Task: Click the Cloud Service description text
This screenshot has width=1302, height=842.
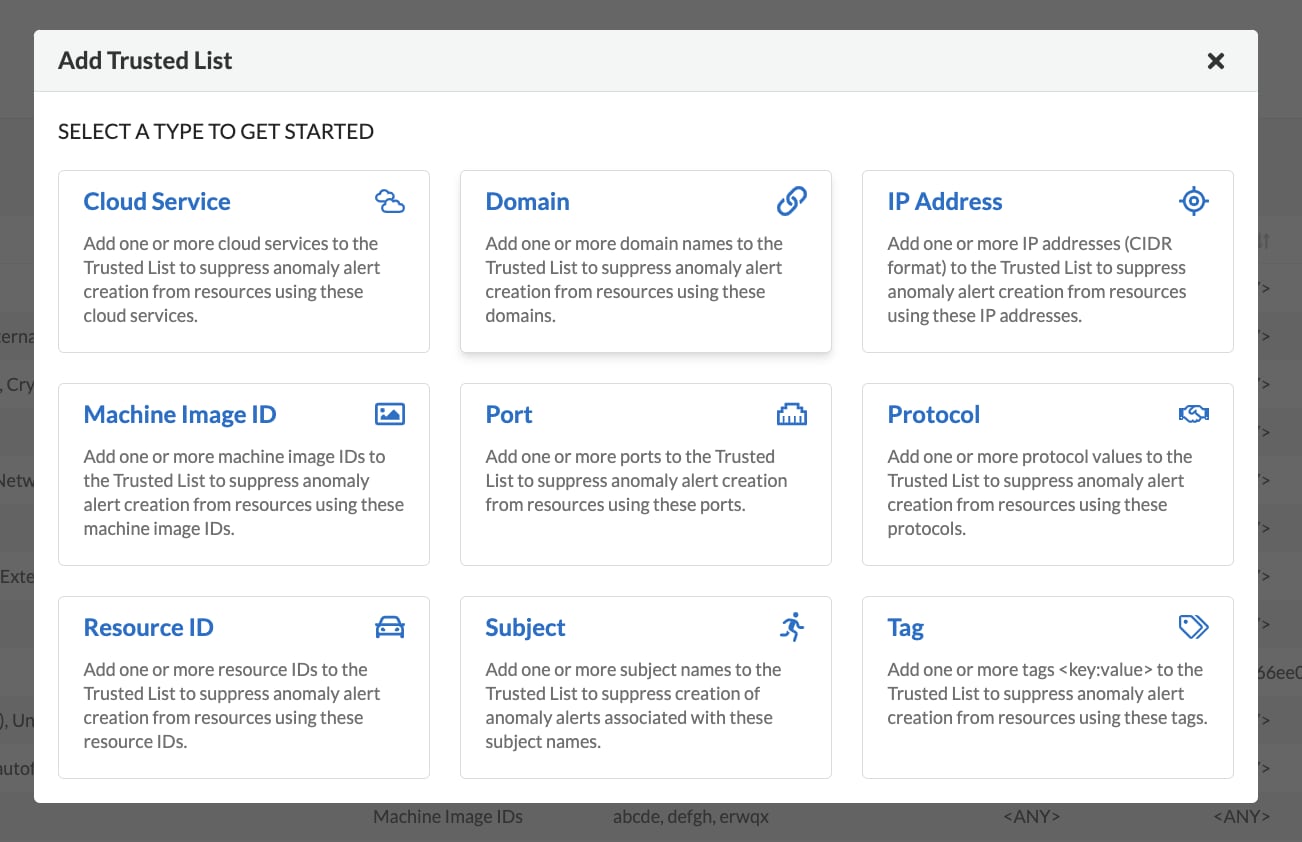Action: tap(232, 279)
